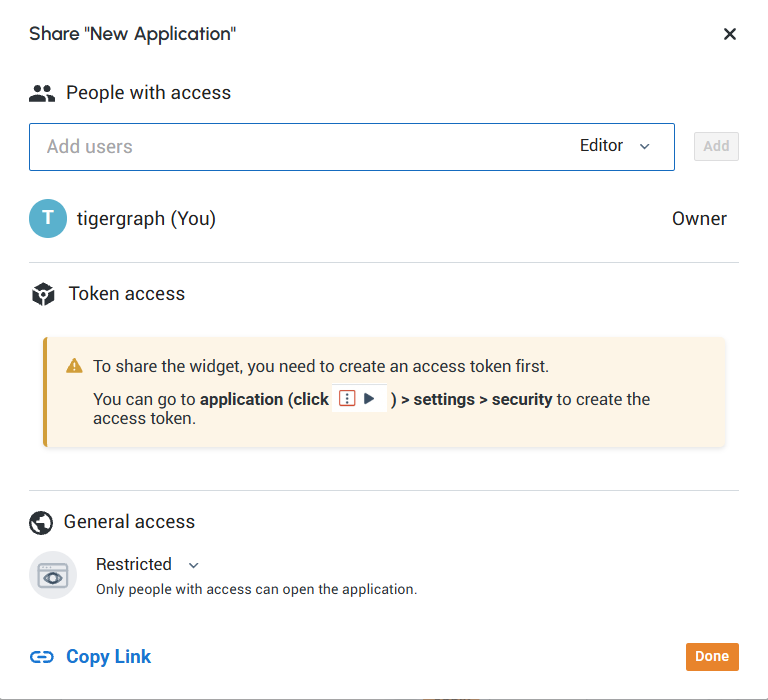The width and height of the screenshot is (768, 700).
Task: Click the People with access heading
Action: (x=148, y=93)
